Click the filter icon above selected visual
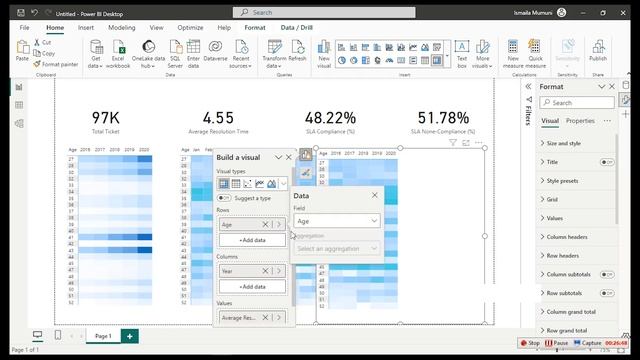Image resolution: width=640 pixels, height=360 pixels. tap(453, 142)
